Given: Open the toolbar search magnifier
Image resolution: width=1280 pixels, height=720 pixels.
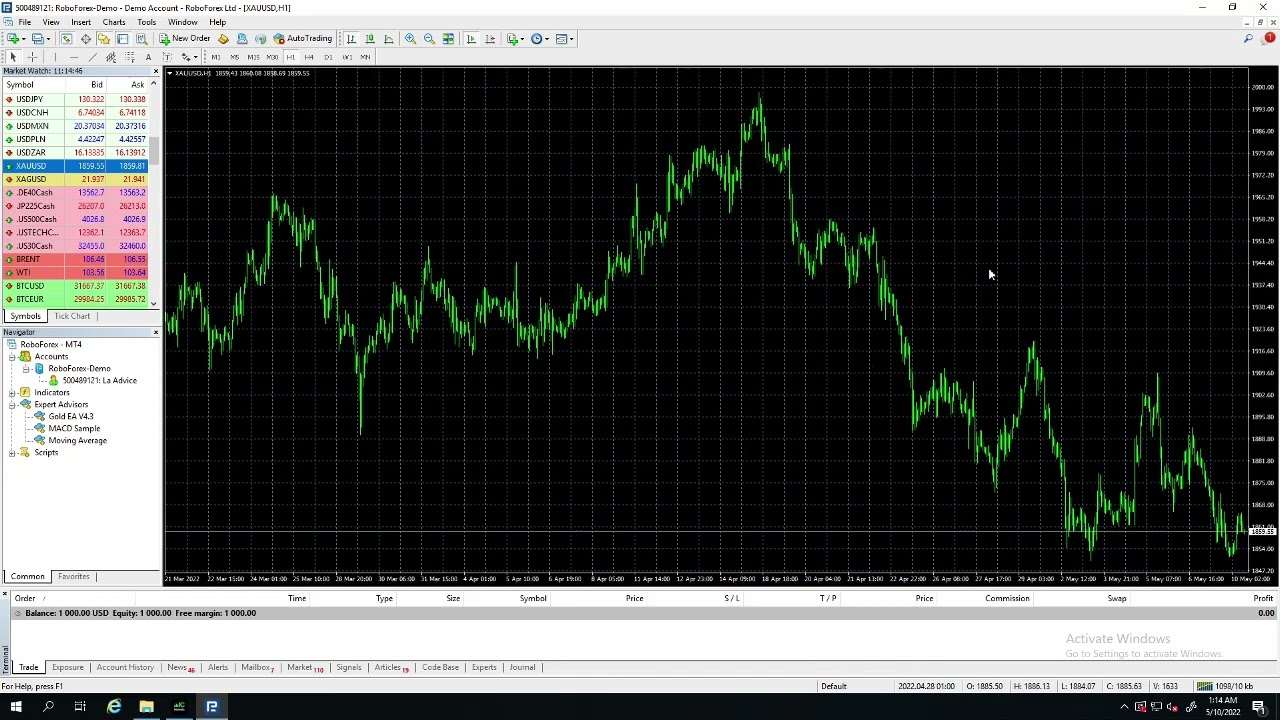Looking at the screenshot, I should point(1249,39).
